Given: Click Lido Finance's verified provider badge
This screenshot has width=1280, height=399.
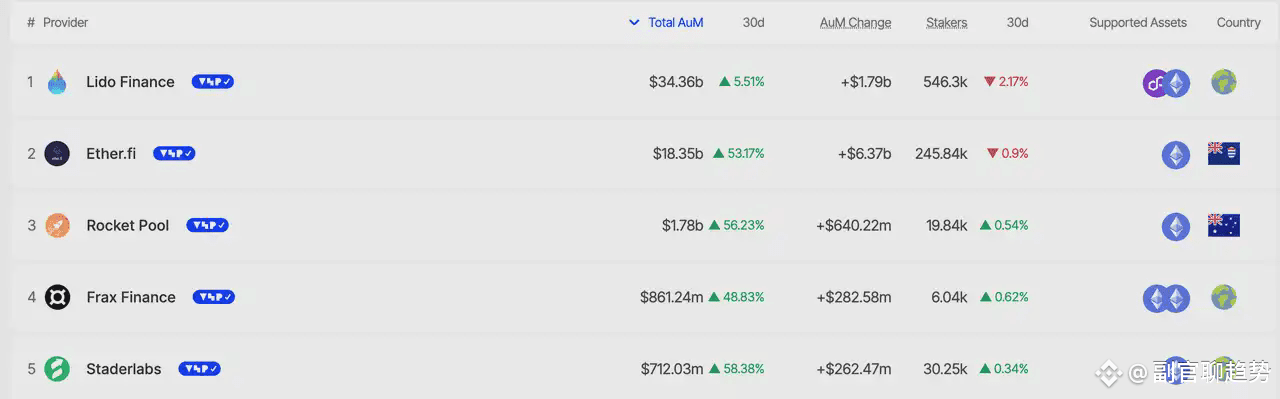Looking at the screenshot, I should (x=213, y=82).
